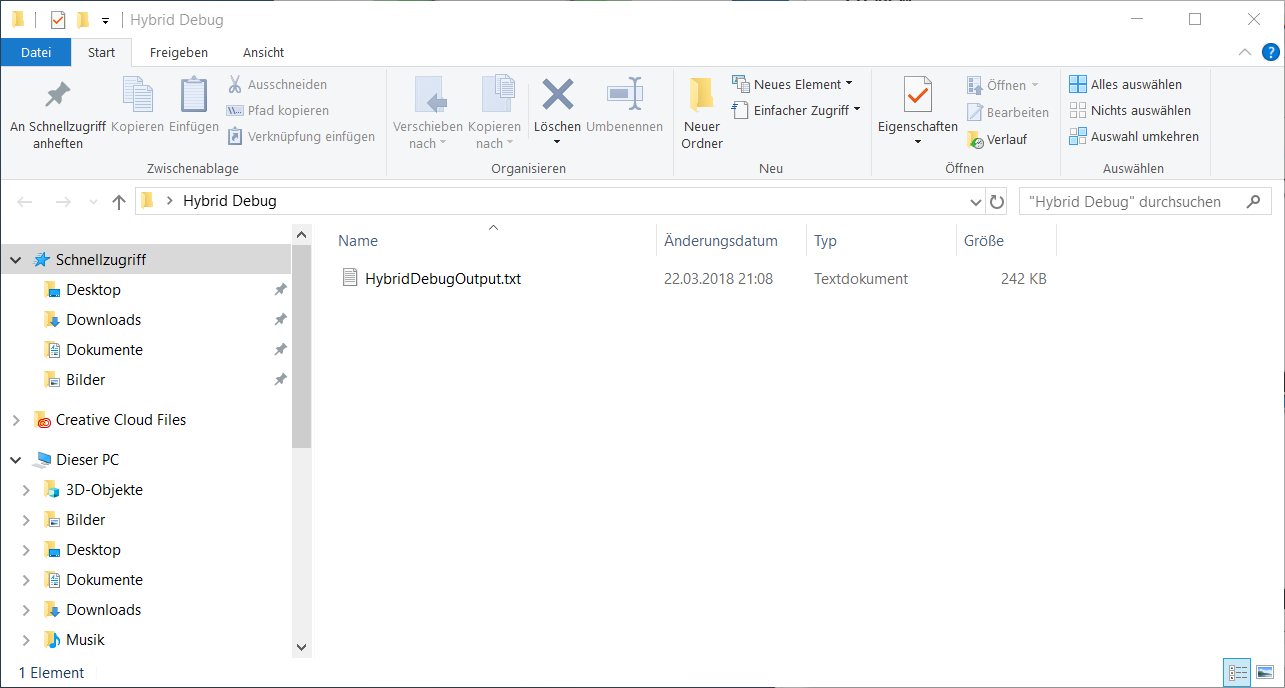Switch to large thumbnails view icon
This screenshot has width=1285, height=688.
[1264, 672]
